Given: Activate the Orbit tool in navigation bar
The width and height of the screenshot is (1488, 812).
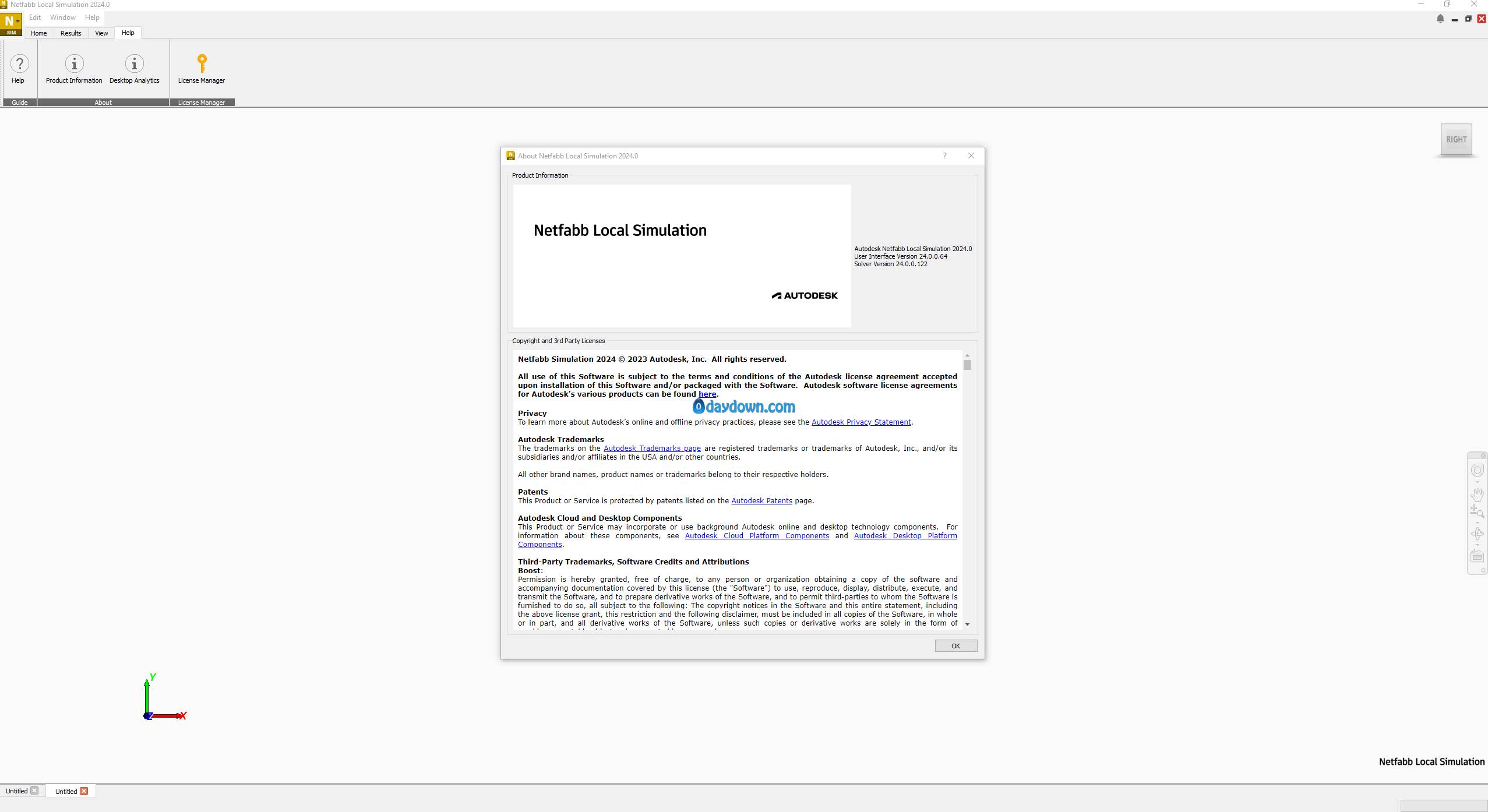Looking at the screenshot, I should pyautogui.click(x=1477, y=534).
